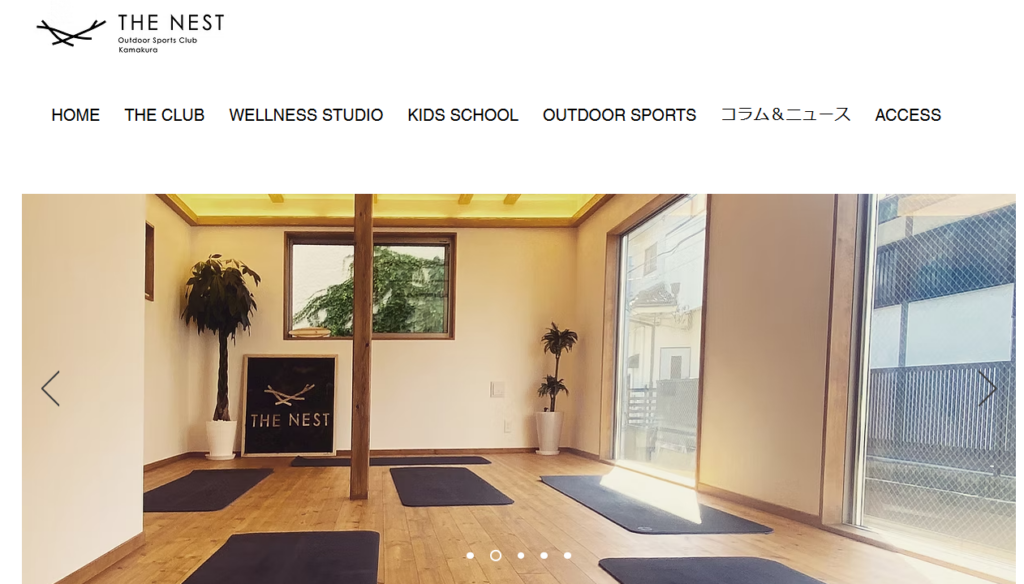Jump to the fifth slideshow dot

pos(568,555)
